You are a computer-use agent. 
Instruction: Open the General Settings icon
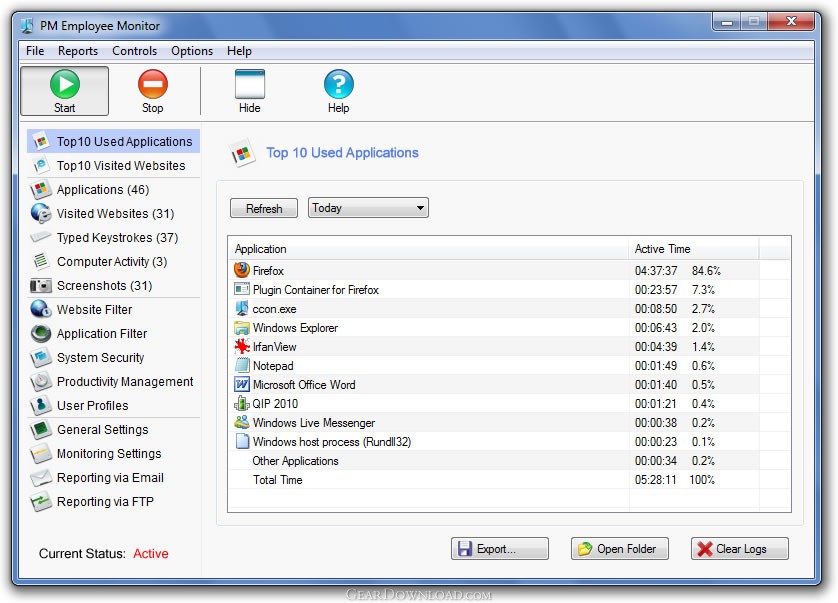click(41, 429)
